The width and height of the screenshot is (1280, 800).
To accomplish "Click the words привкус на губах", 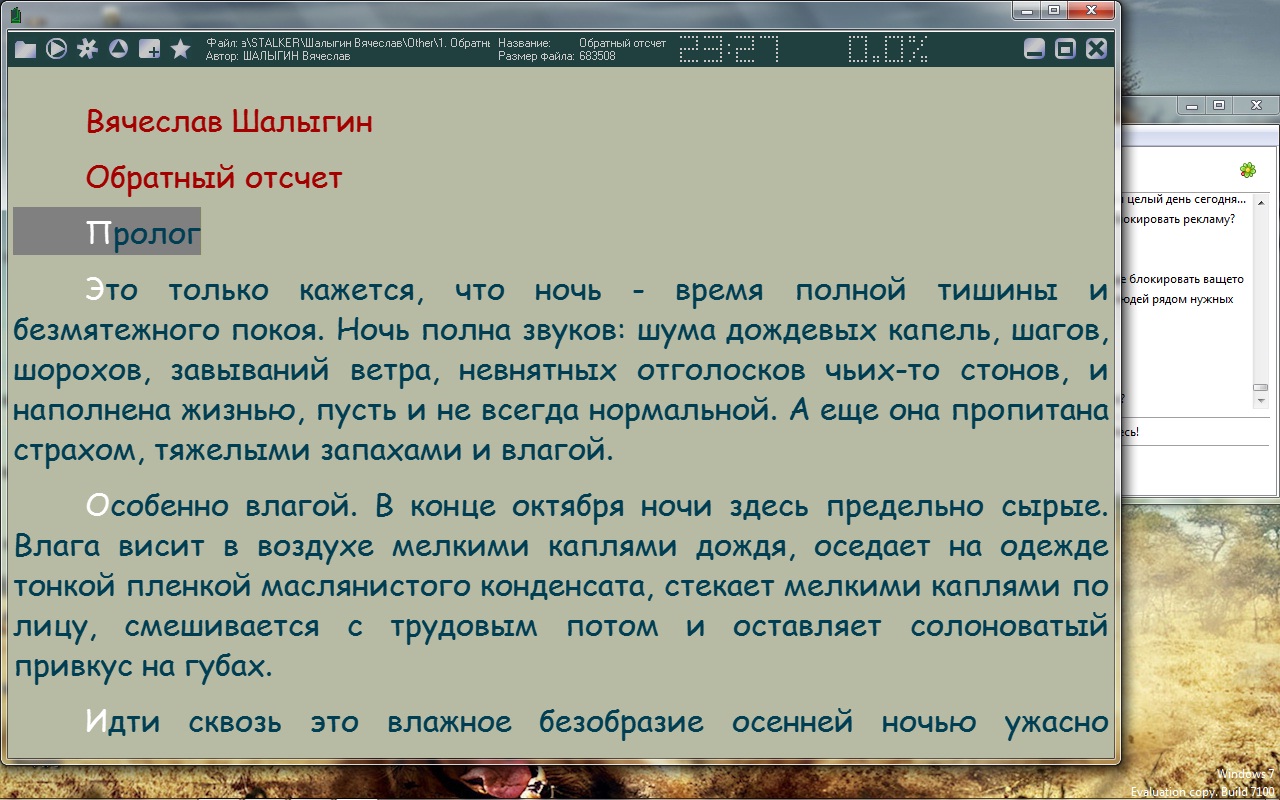I will (143, 667).
